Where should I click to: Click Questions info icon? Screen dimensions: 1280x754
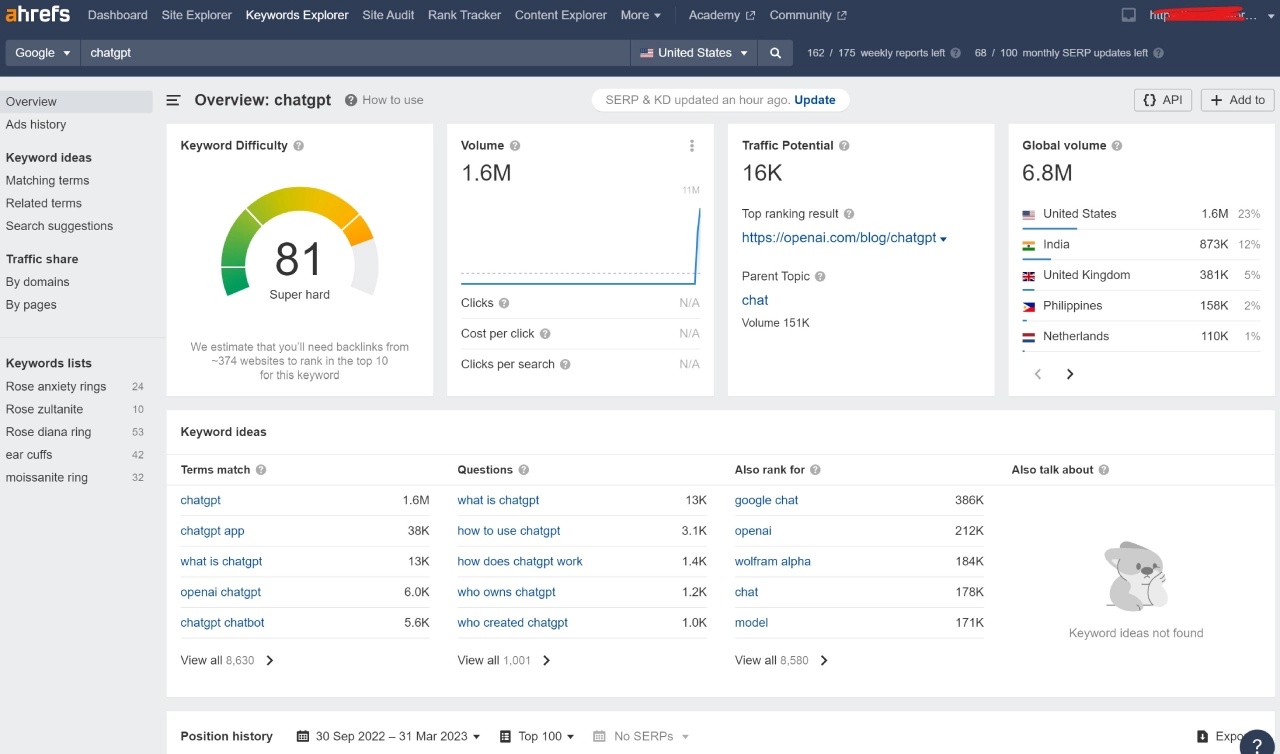524,470
